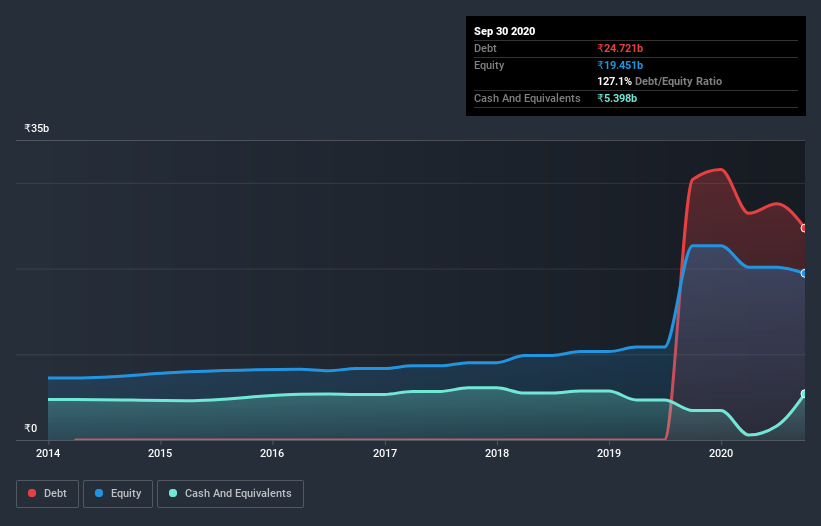This screenshot has width=821, height=526.
Task: Click the 2017 x-axis label
Action: [385, 453]
